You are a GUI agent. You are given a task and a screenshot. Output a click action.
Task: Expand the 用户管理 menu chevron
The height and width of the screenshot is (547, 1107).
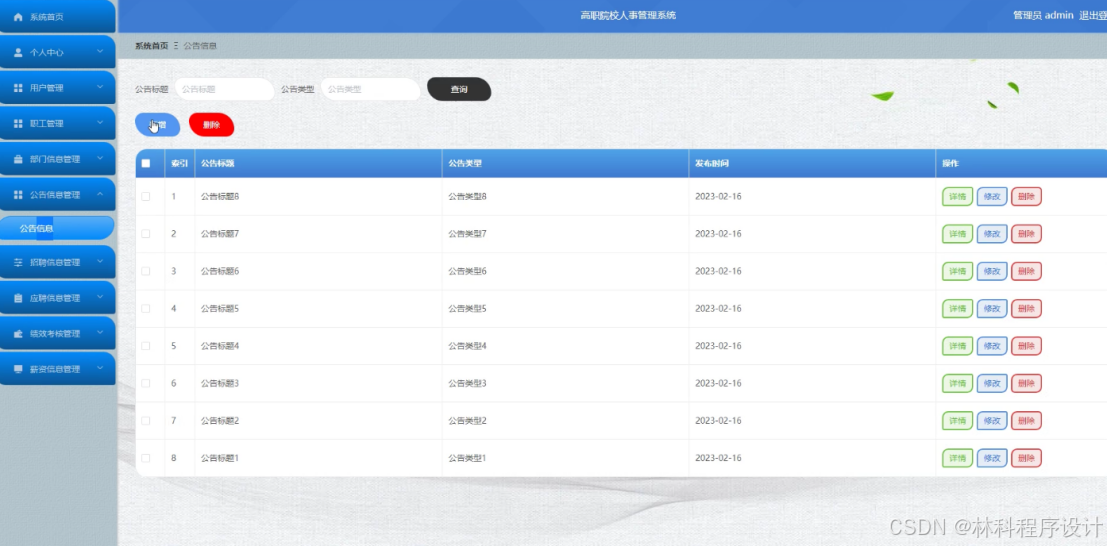click(100, 87)
